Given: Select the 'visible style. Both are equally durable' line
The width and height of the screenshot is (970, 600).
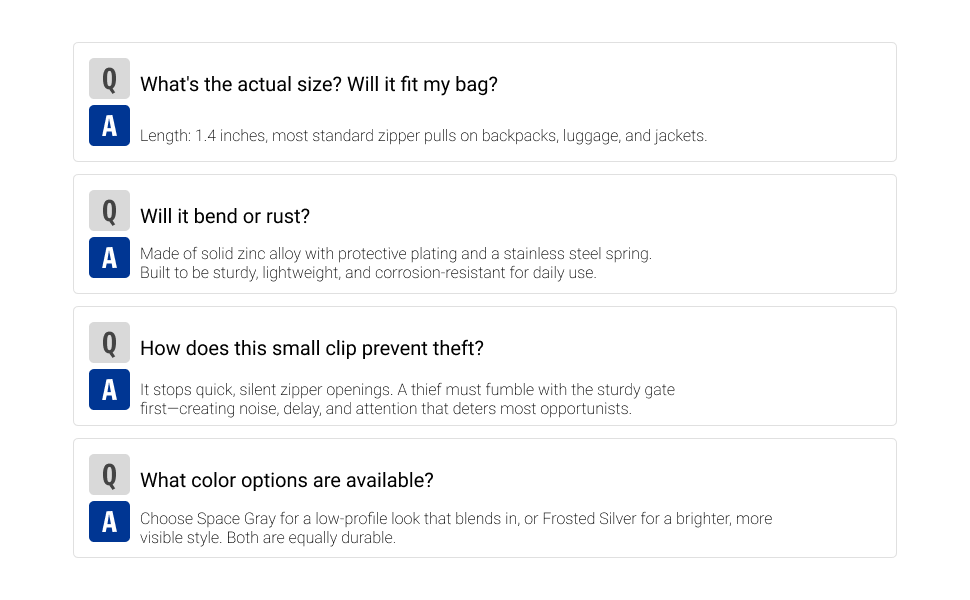Looking at the screenshot, I should (267, 538).
